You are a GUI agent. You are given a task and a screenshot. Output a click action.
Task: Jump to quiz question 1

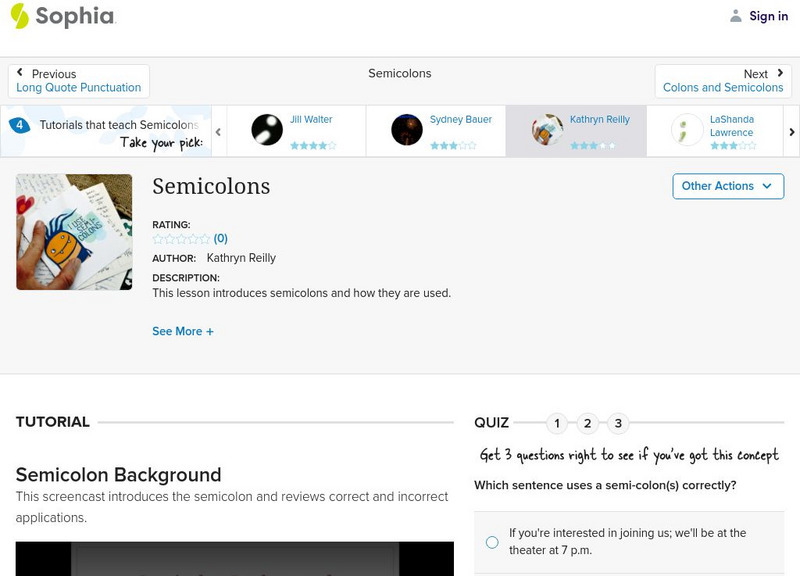(557, 423)
